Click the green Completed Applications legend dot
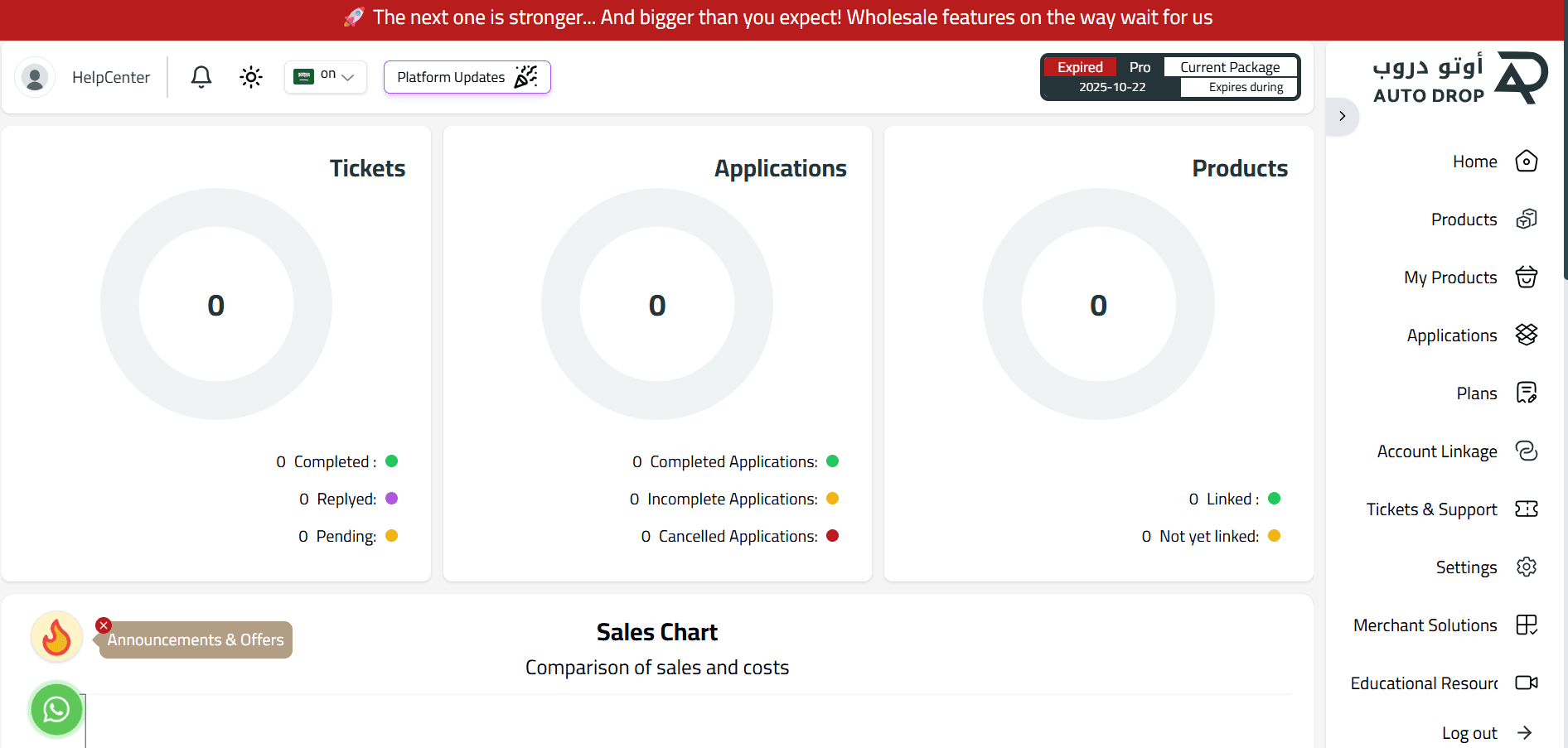The width and height of the screenshot is (1568, 748). click(833, 461)
